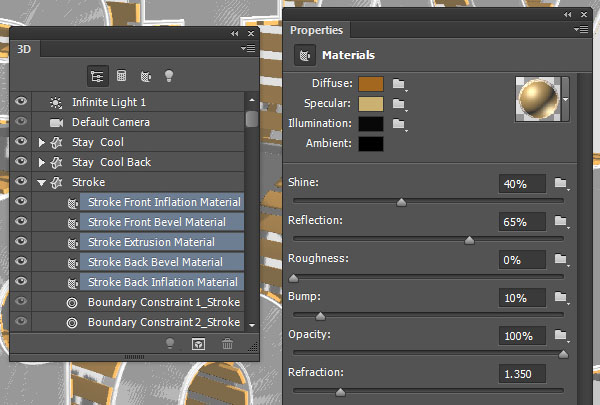Open the Shine texture folder icon
This screenshot has width=600, height=405.
tap(560, 183)
